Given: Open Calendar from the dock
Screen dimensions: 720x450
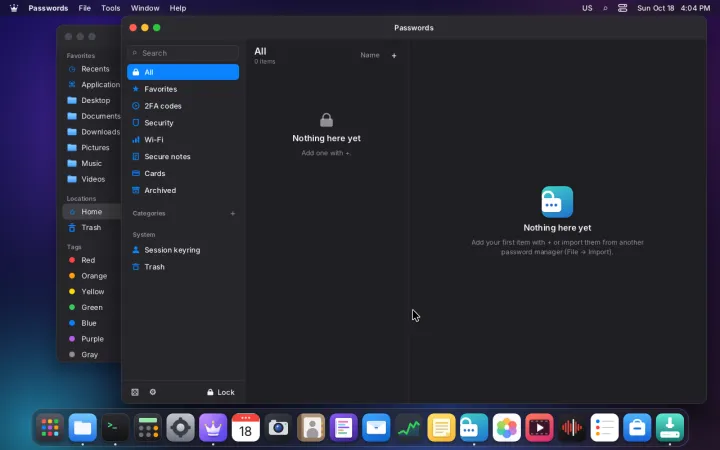Looking at the screenshot, I should 246,428.
